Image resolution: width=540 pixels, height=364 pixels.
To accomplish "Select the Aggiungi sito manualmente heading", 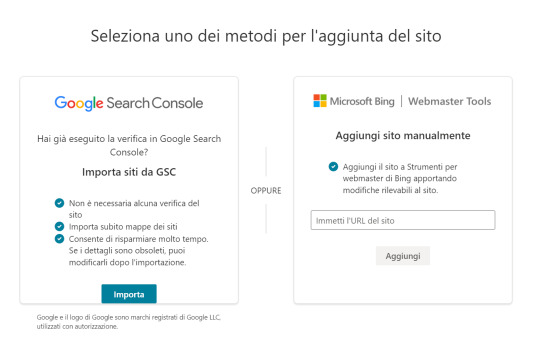I will (403, 135).
